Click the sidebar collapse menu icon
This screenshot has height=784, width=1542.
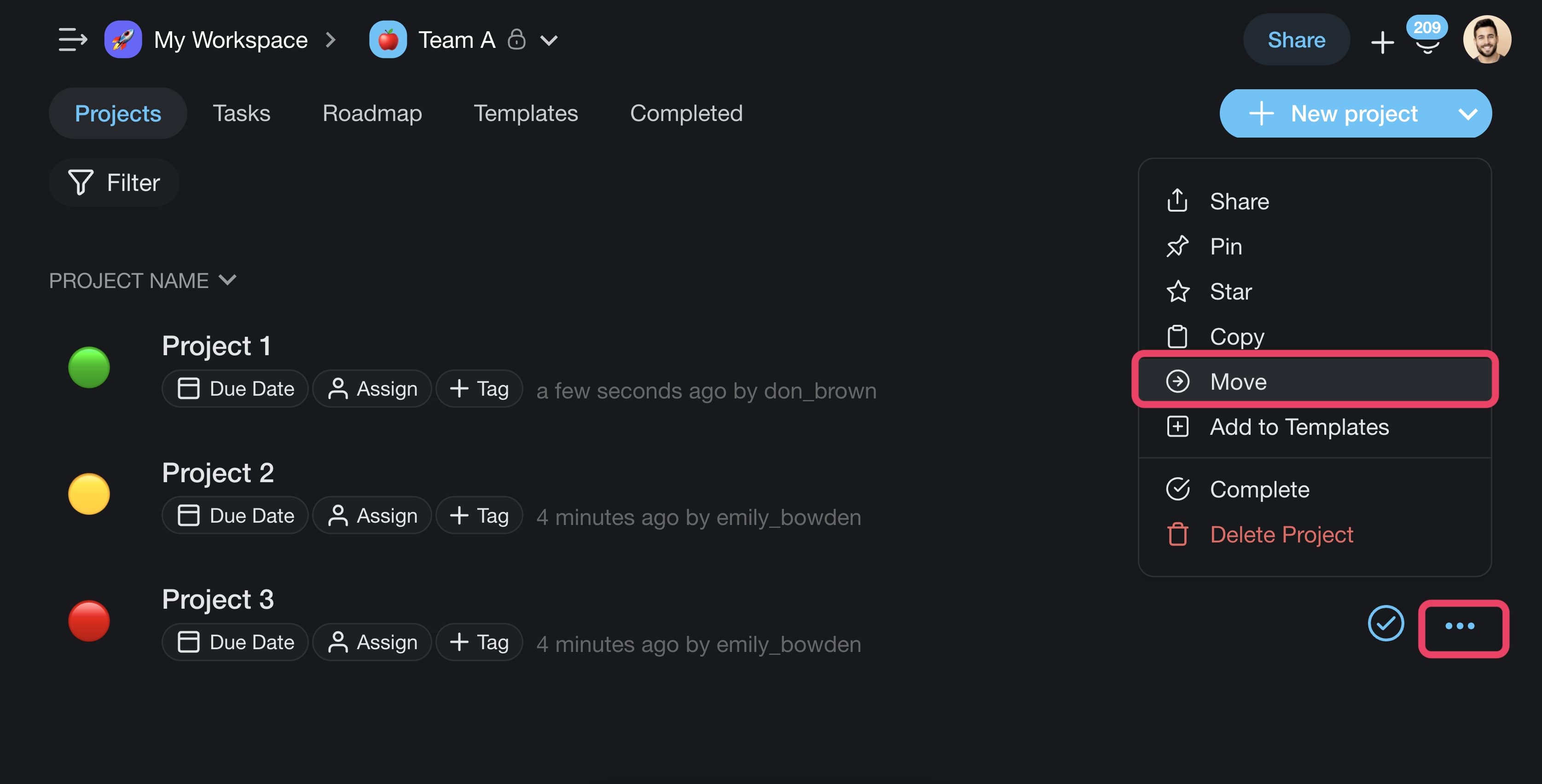click(x=72, y=40)
